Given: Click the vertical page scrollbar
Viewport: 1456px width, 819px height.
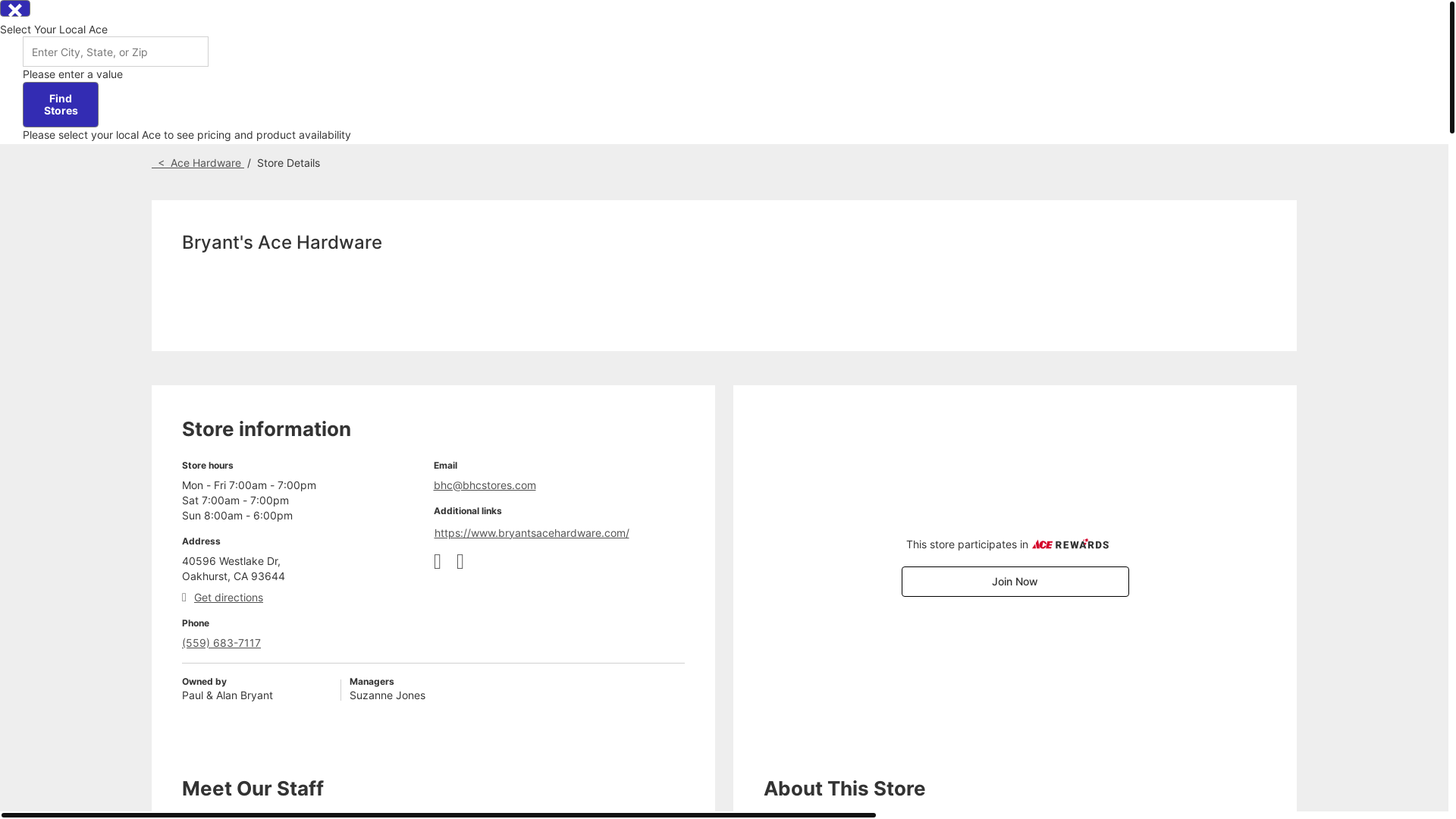Looking at the screenshot, I should click(1452, 67).
